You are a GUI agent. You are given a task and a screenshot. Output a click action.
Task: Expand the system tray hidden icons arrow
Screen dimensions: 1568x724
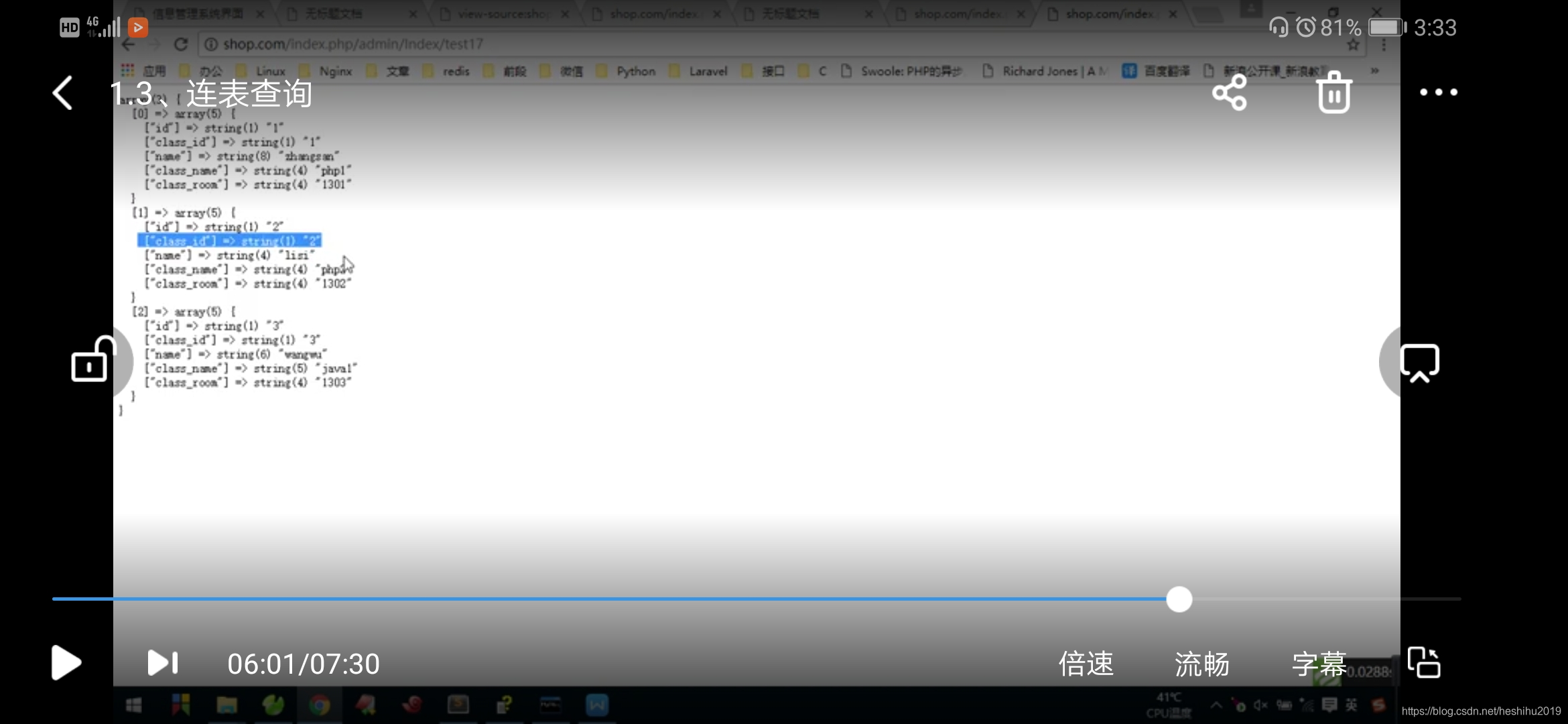tap(1216, 705)
